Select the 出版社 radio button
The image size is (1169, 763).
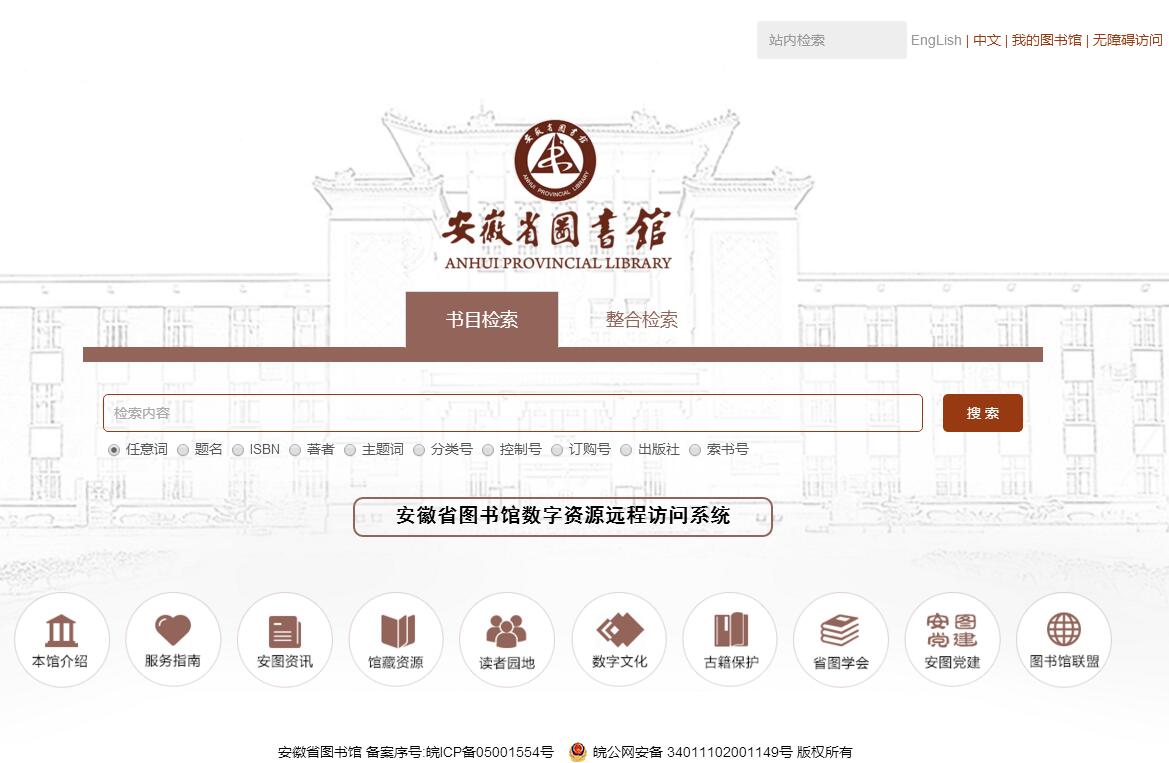coord(626,450)
